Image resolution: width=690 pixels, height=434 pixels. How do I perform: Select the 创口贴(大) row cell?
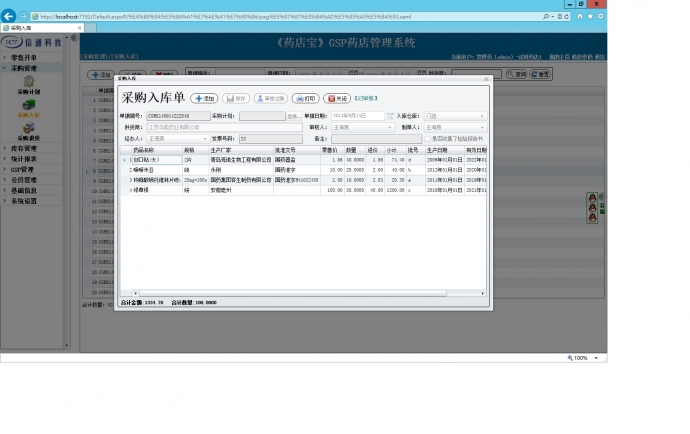click(x=157, y=160)
